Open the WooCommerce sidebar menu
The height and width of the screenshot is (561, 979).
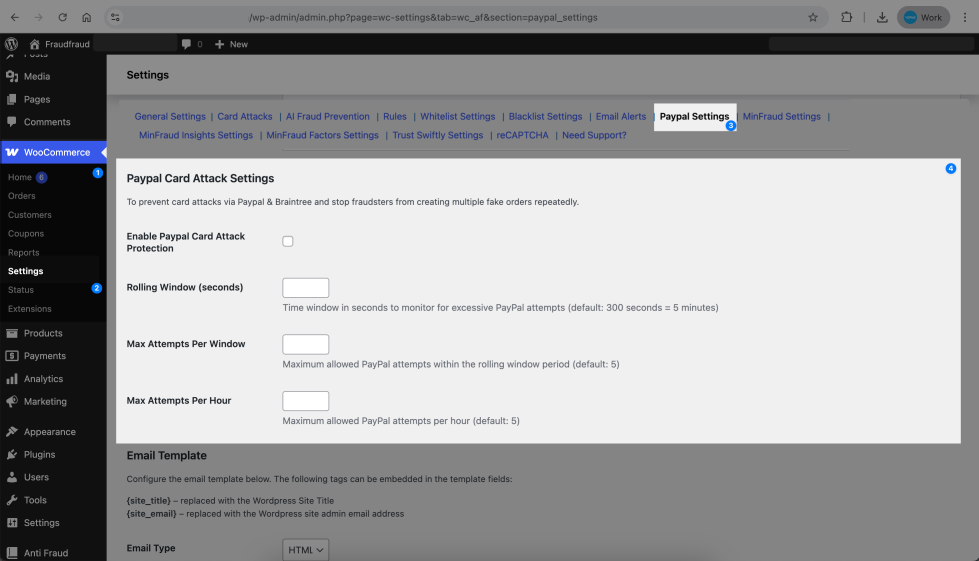click(x=53, y=152)
